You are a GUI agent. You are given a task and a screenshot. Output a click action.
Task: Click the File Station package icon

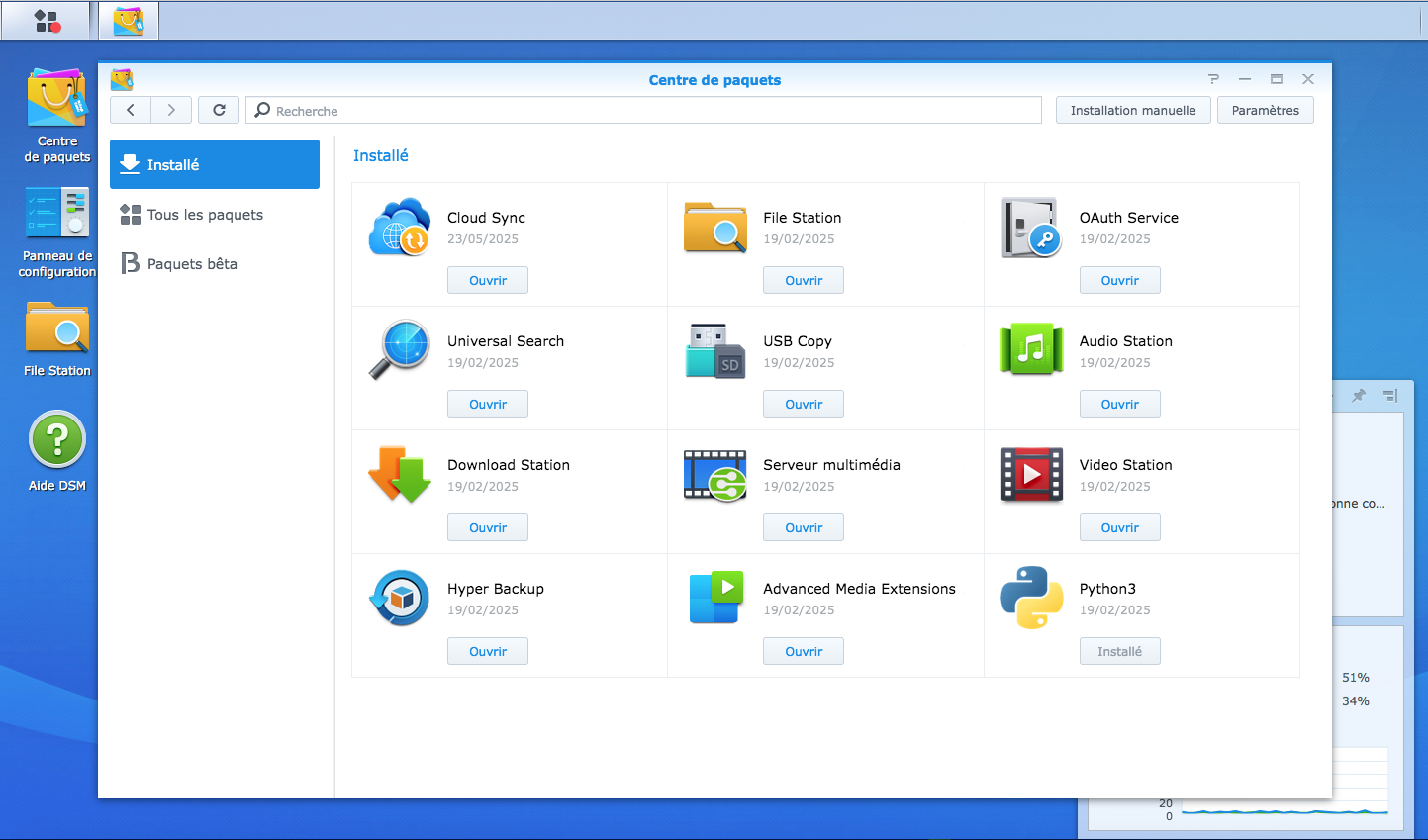[x=715, y=227]
